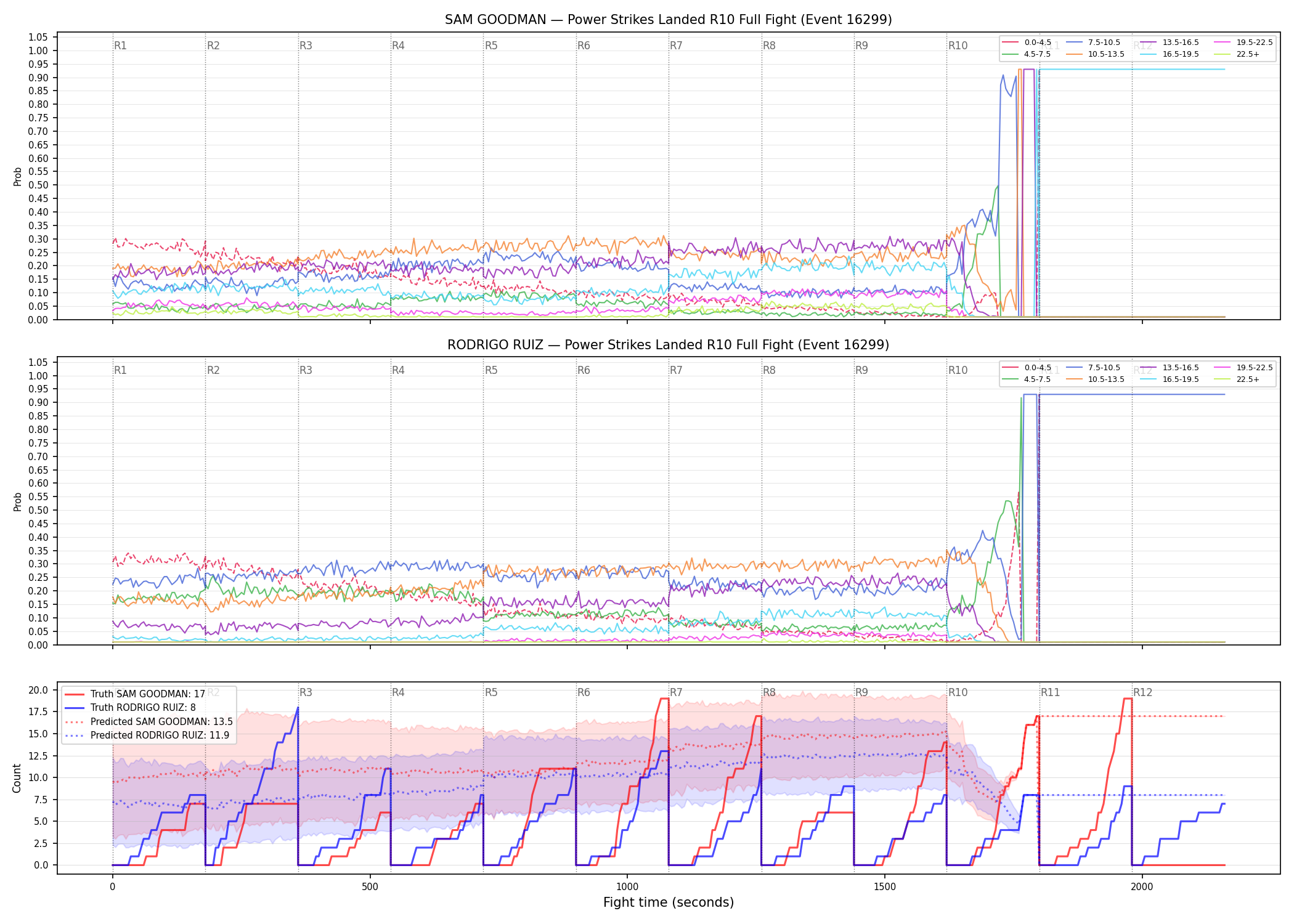The height and width of the screenshot is (924, 1294).
Task: Click the 'Count' y-axis label
Action: click(17, 778)
